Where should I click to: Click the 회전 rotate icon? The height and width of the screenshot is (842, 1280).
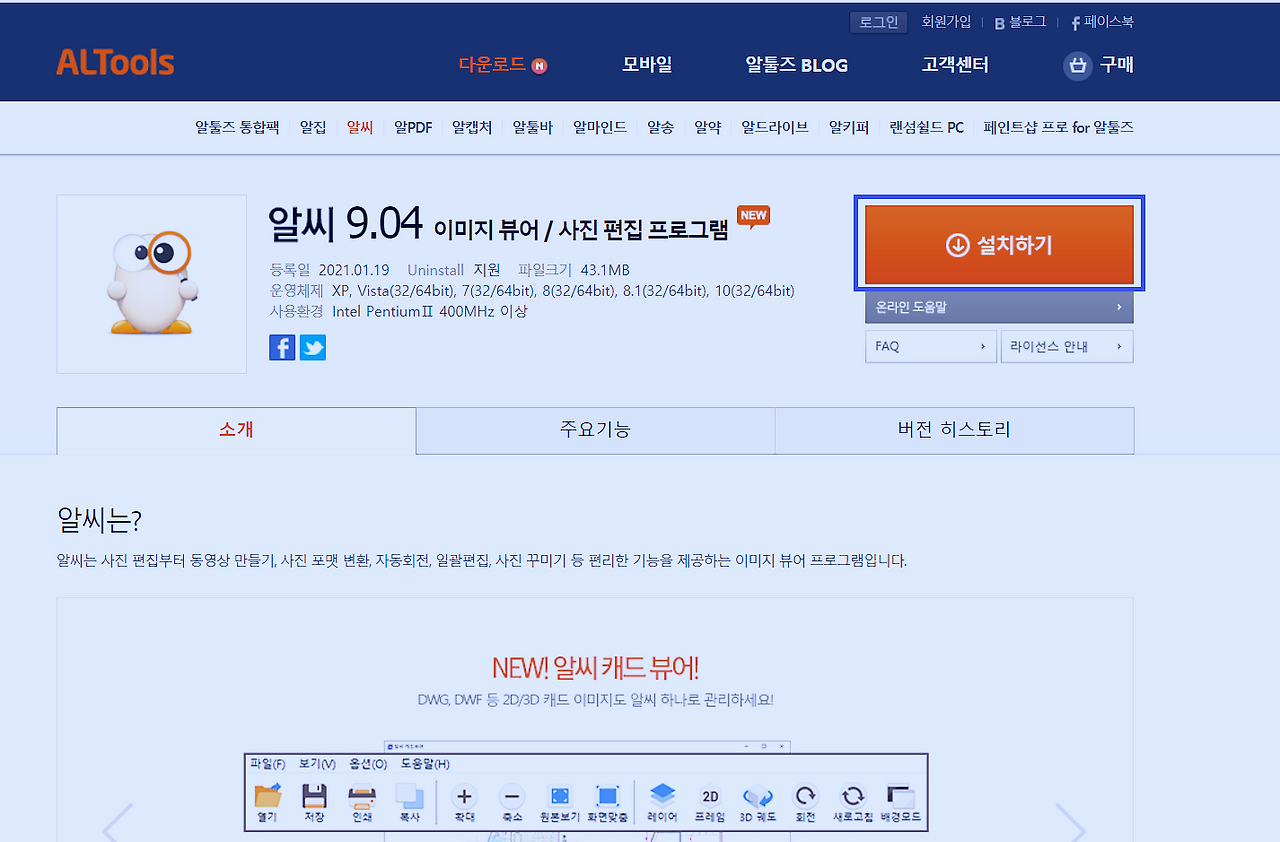point(805,797)
